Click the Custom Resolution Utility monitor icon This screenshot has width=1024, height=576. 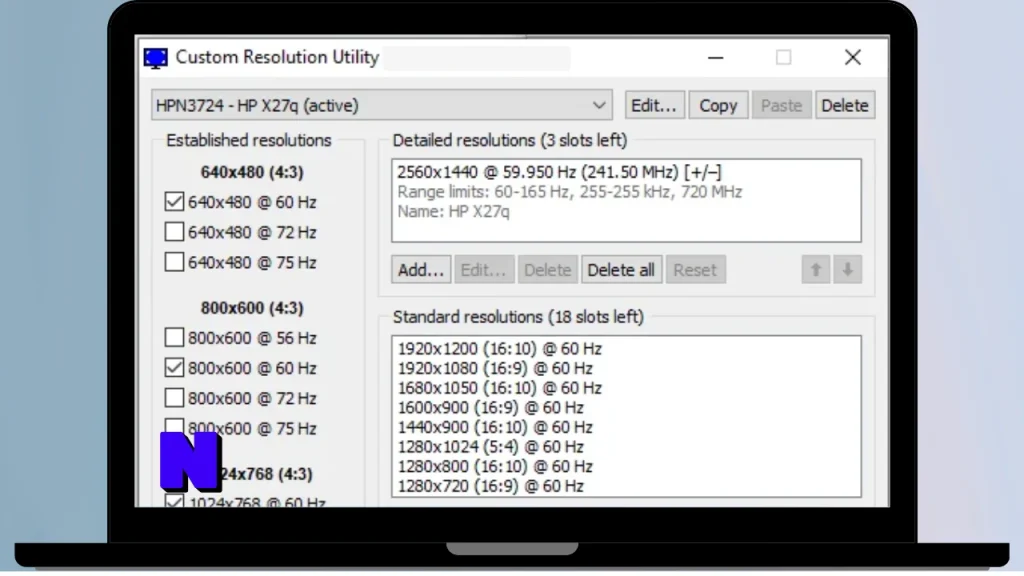point(155,58)
